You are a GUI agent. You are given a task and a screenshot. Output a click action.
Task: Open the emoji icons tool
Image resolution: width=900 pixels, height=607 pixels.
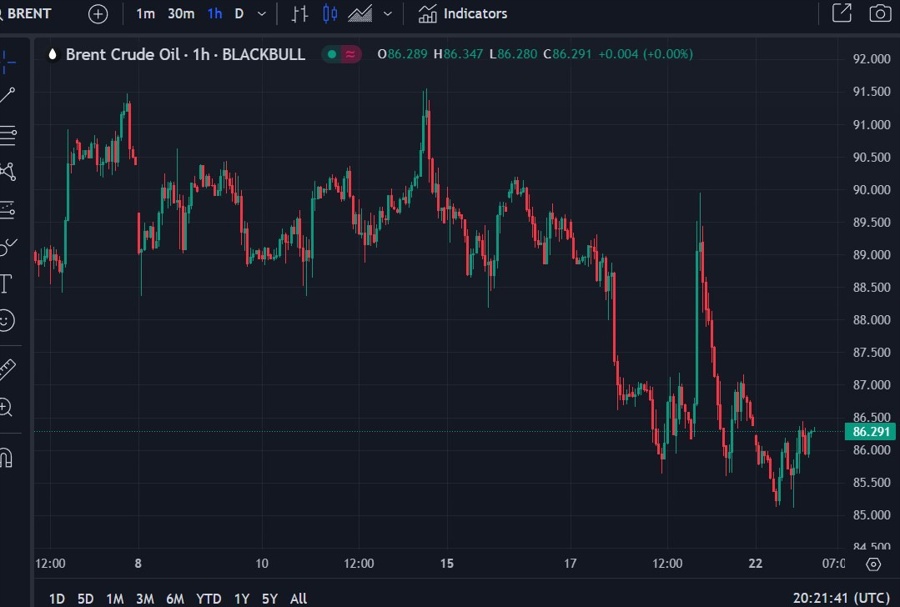click(6, 320)
